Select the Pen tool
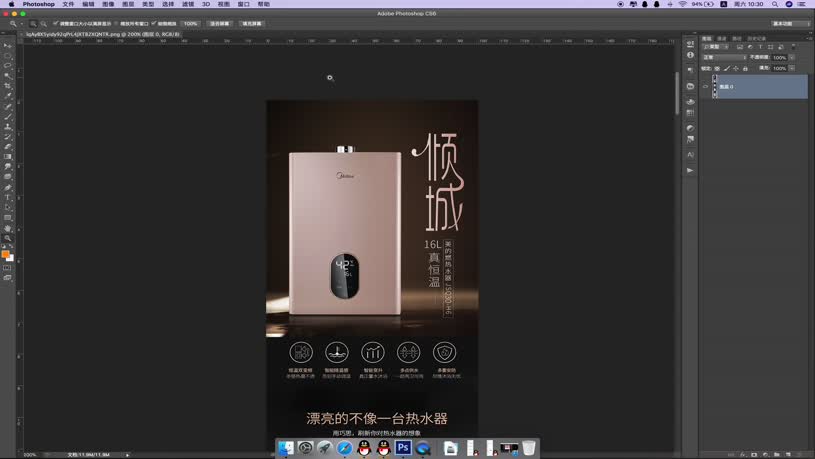 pyautogui.click(x=7, y=188)
